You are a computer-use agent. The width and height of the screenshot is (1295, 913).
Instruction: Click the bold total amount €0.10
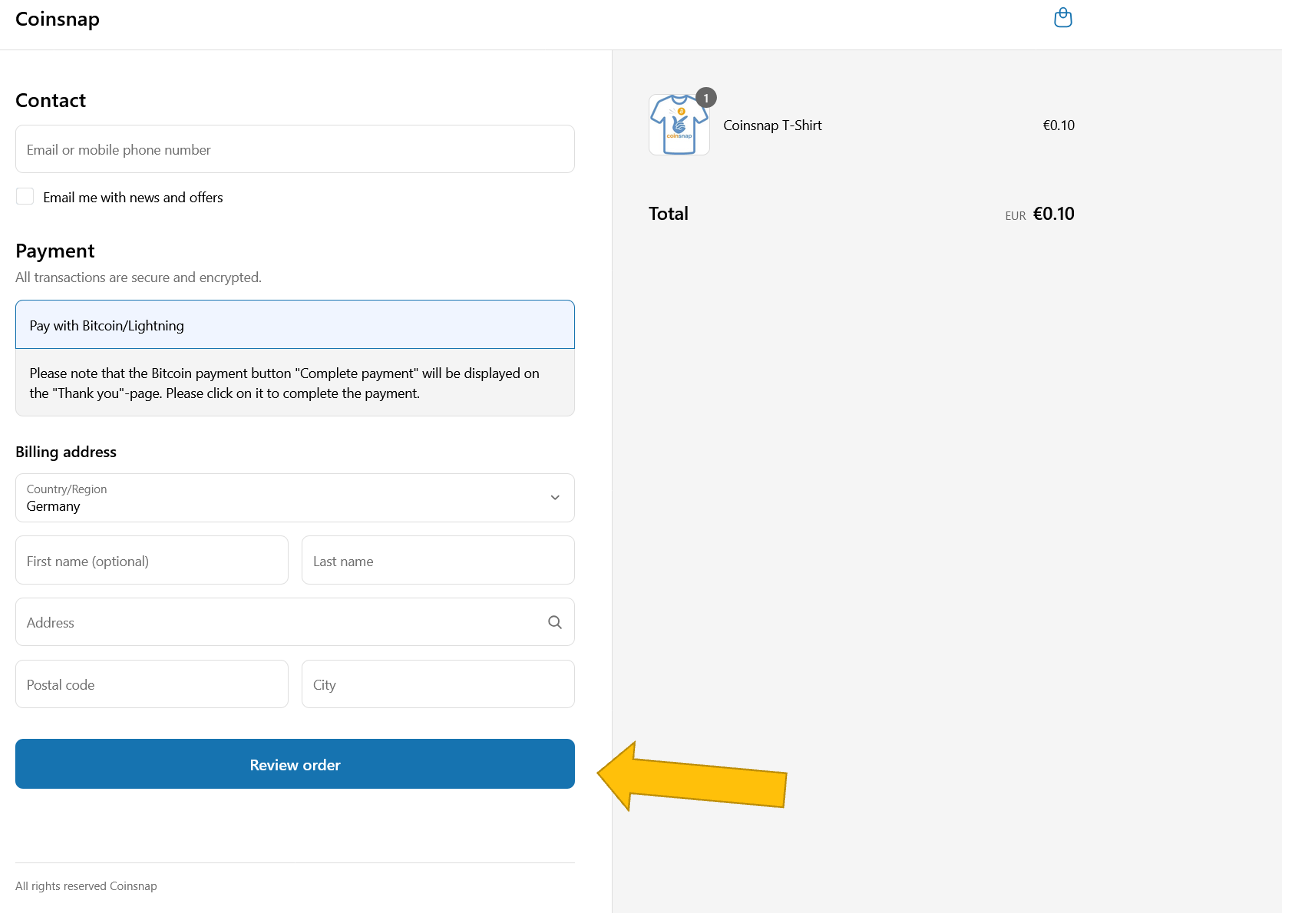1053,213
